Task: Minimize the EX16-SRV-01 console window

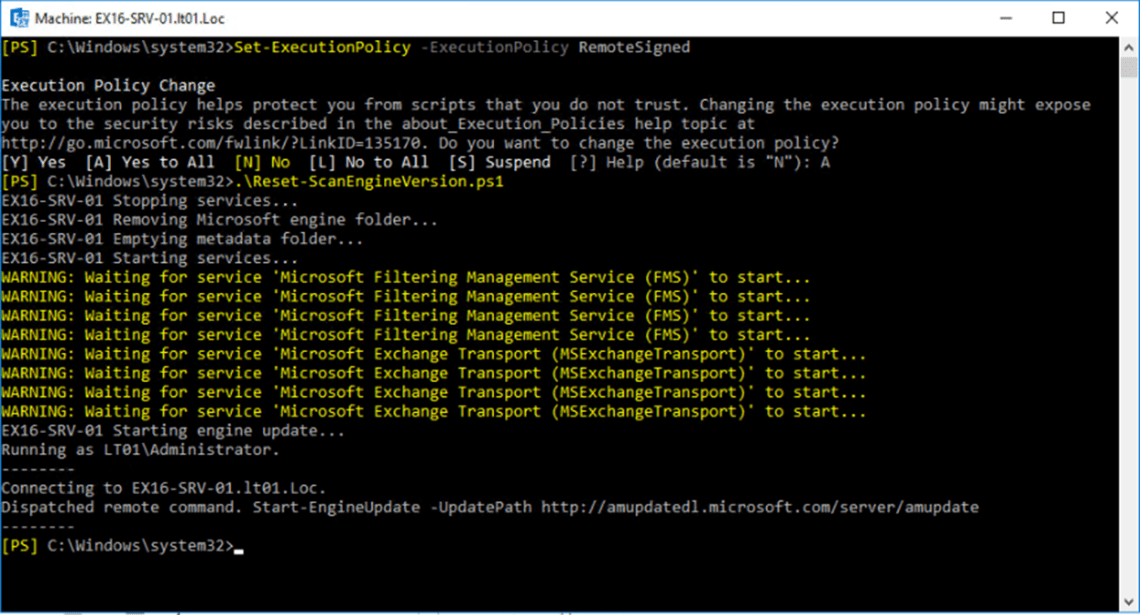Action: click(x=1005, y=18)
